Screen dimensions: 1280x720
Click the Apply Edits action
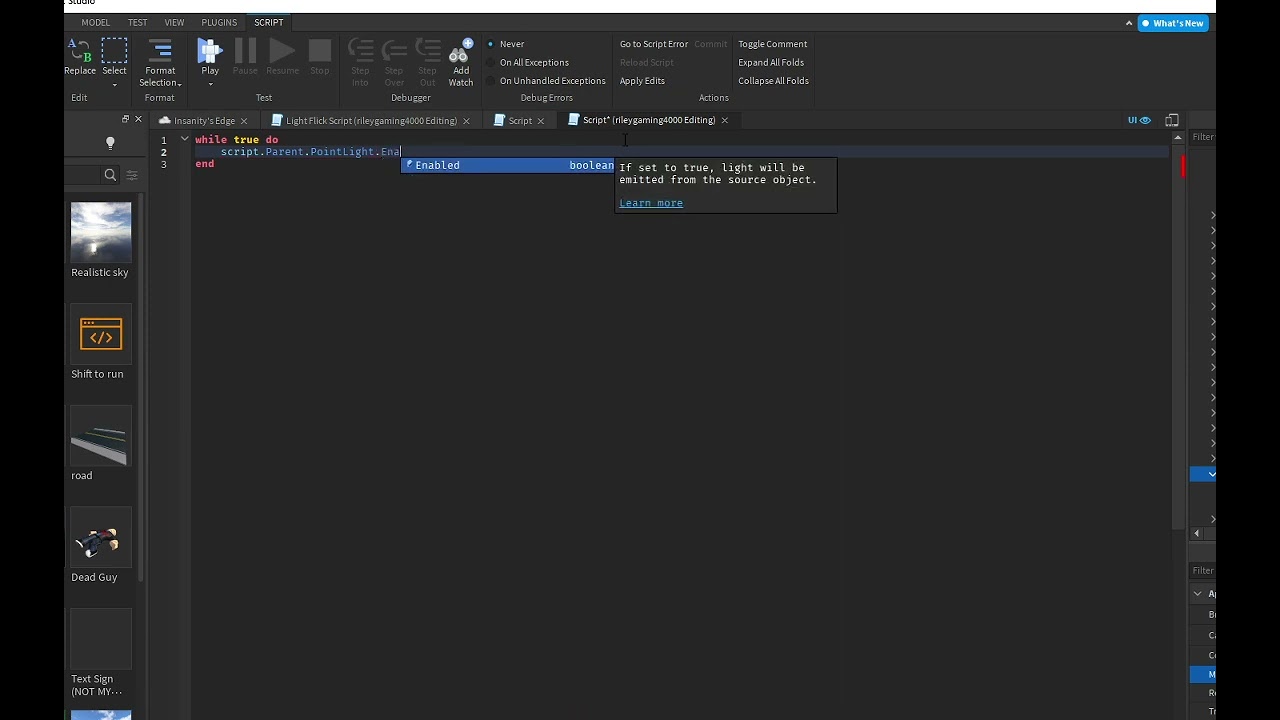click(642, 81)
